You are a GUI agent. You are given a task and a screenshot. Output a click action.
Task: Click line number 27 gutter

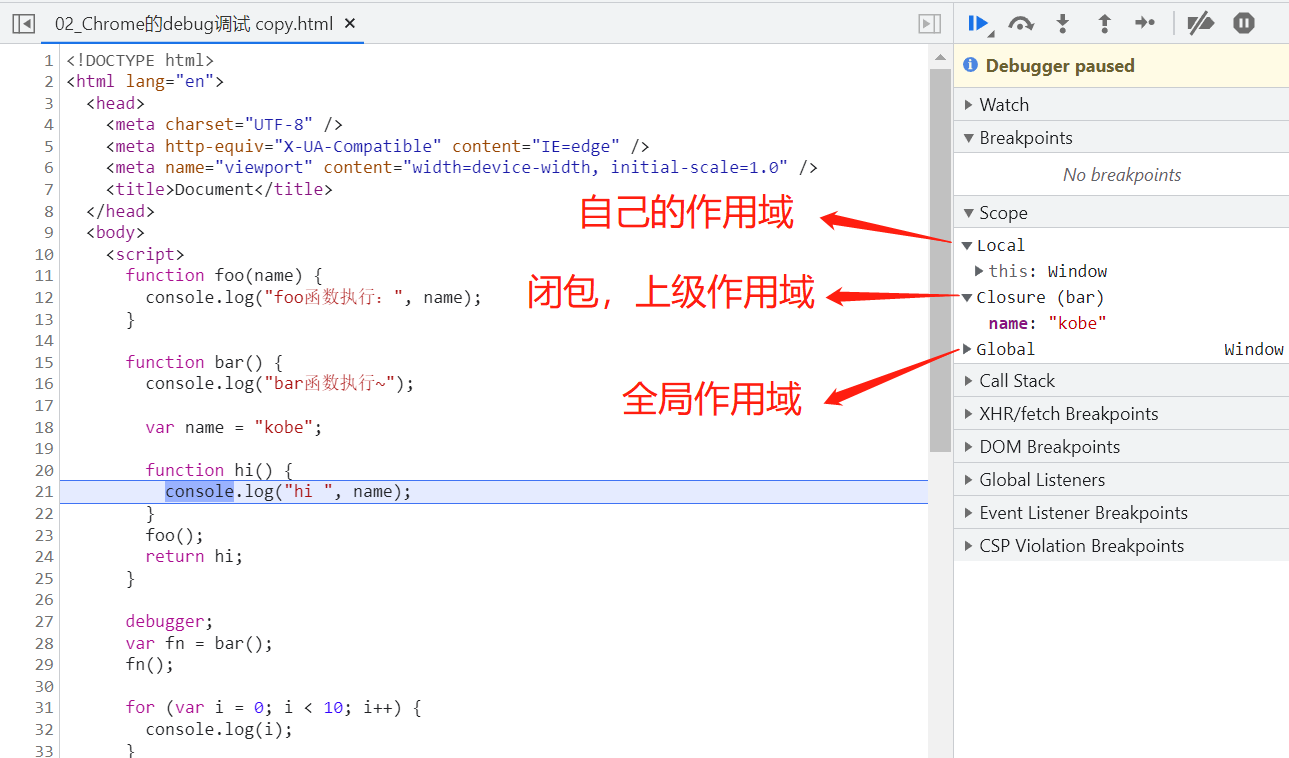[x=43, y=621]
